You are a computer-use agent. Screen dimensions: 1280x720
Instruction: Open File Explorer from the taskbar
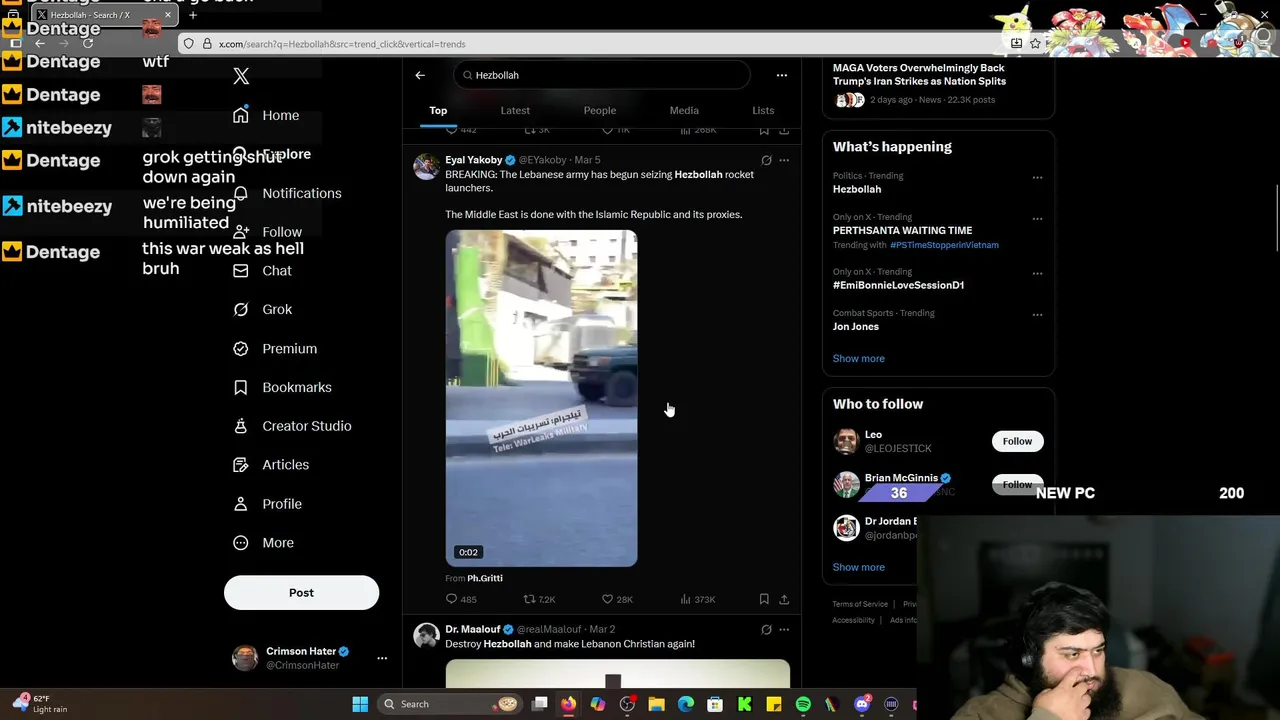(656, 704)
